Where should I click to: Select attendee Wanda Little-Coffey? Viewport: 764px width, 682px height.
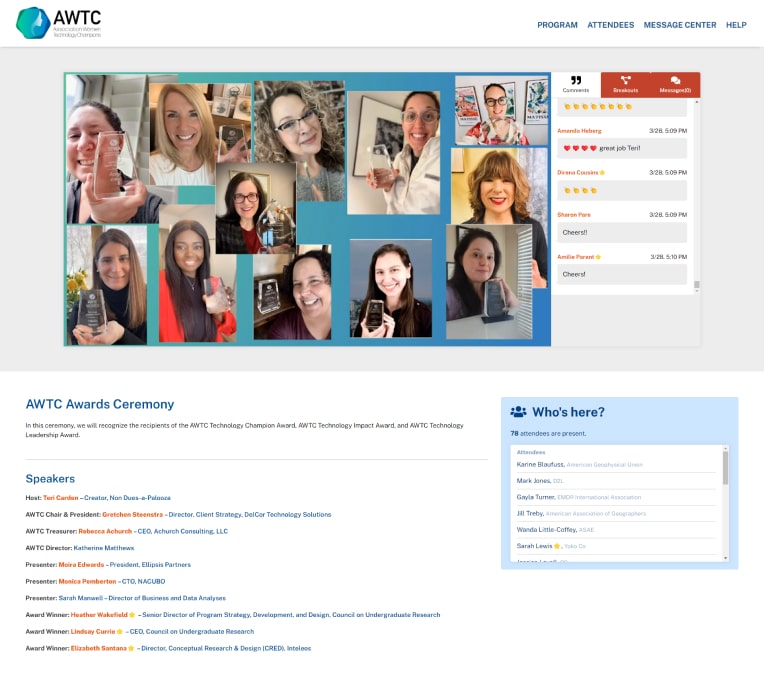pyautogui.click(x=547, y=530)
